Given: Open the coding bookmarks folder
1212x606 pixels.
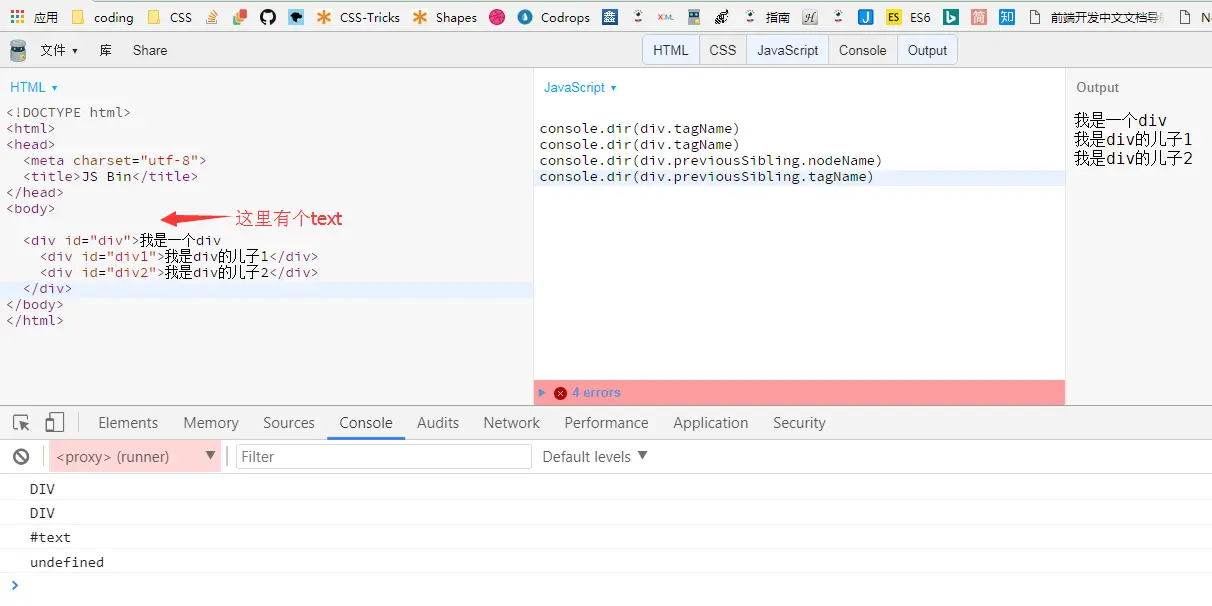Looking at the screenshot, I should click(x=102, y=17).
